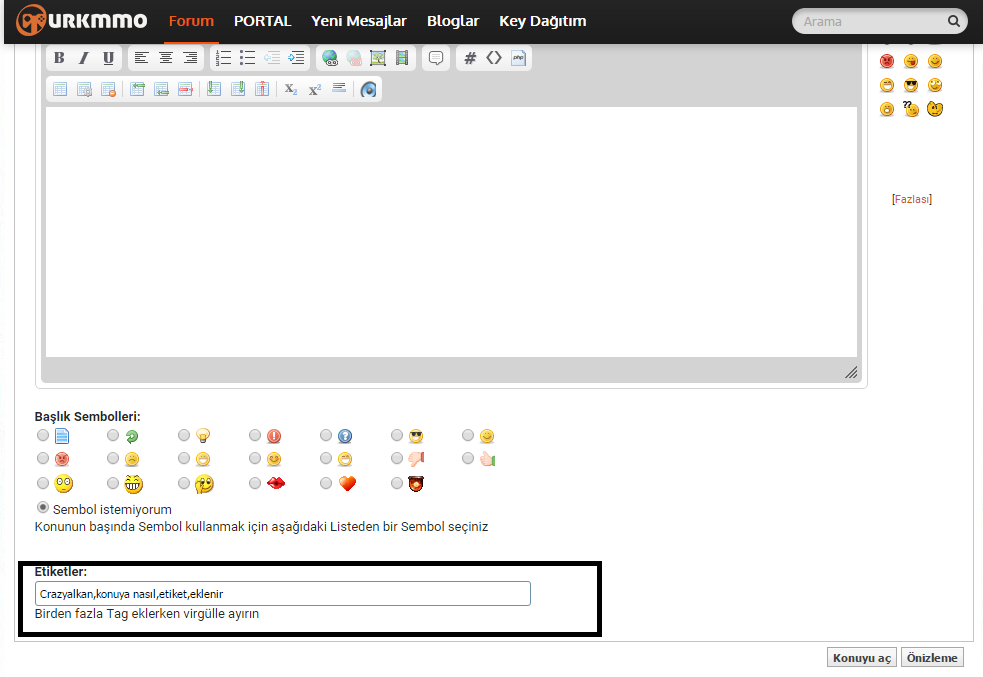Insert a video with the filmstrip icon
Image resolution: width=983 pixels, height=677 pixels.
(402, 58)
